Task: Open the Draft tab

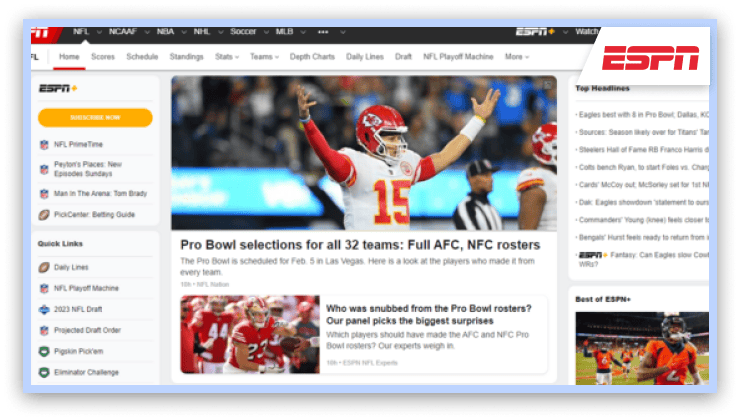Action: pyautogui.click(x=404, y=57)
